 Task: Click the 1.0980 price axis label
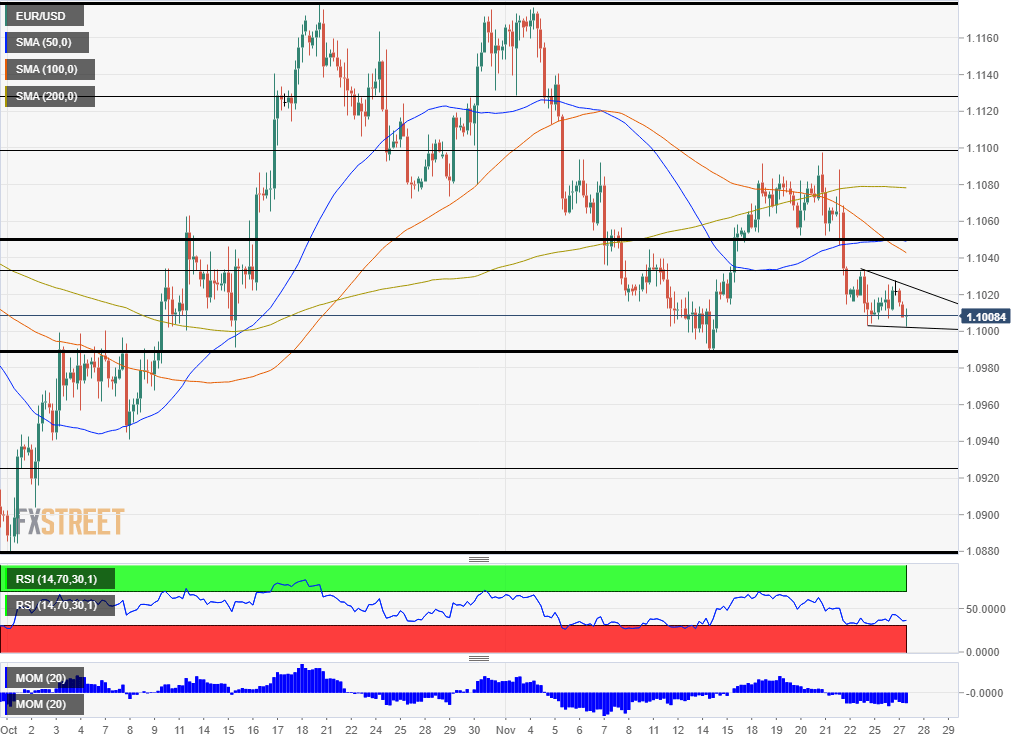click(982, 368)
